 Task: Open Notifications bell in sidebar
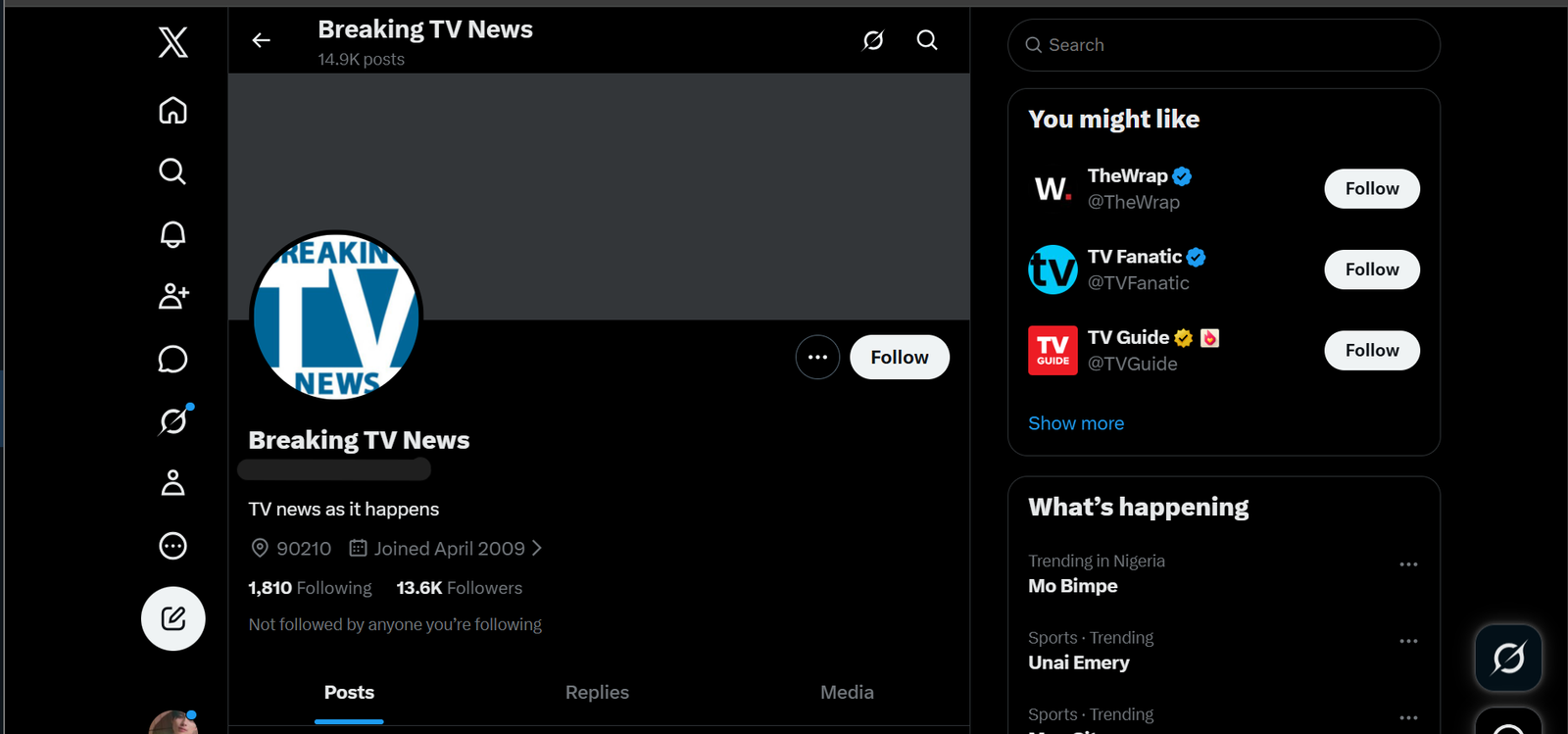click(173, 234)
